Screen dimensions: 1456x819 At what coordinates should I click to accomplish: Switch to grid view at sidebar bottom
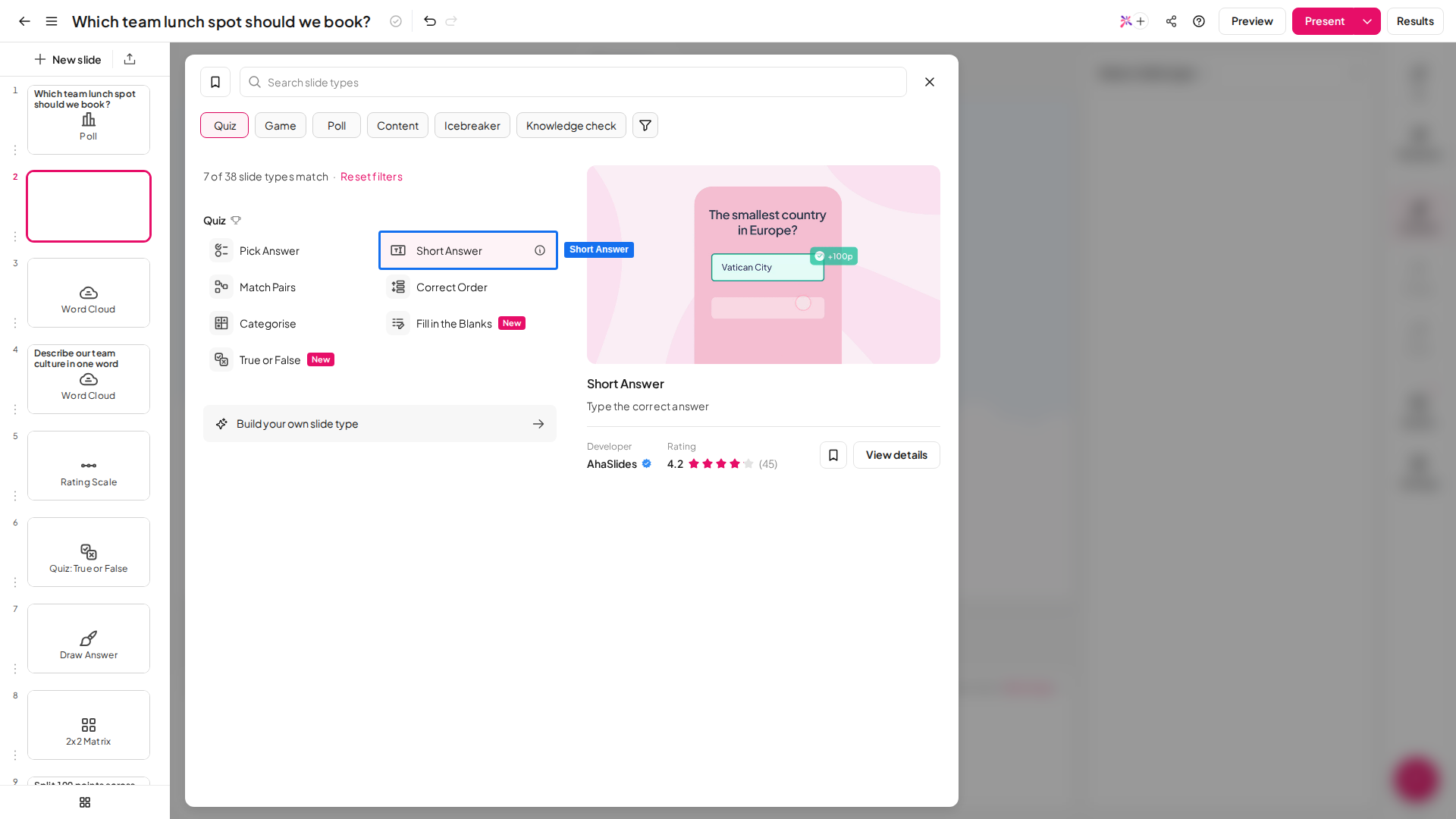coord(85,802)
